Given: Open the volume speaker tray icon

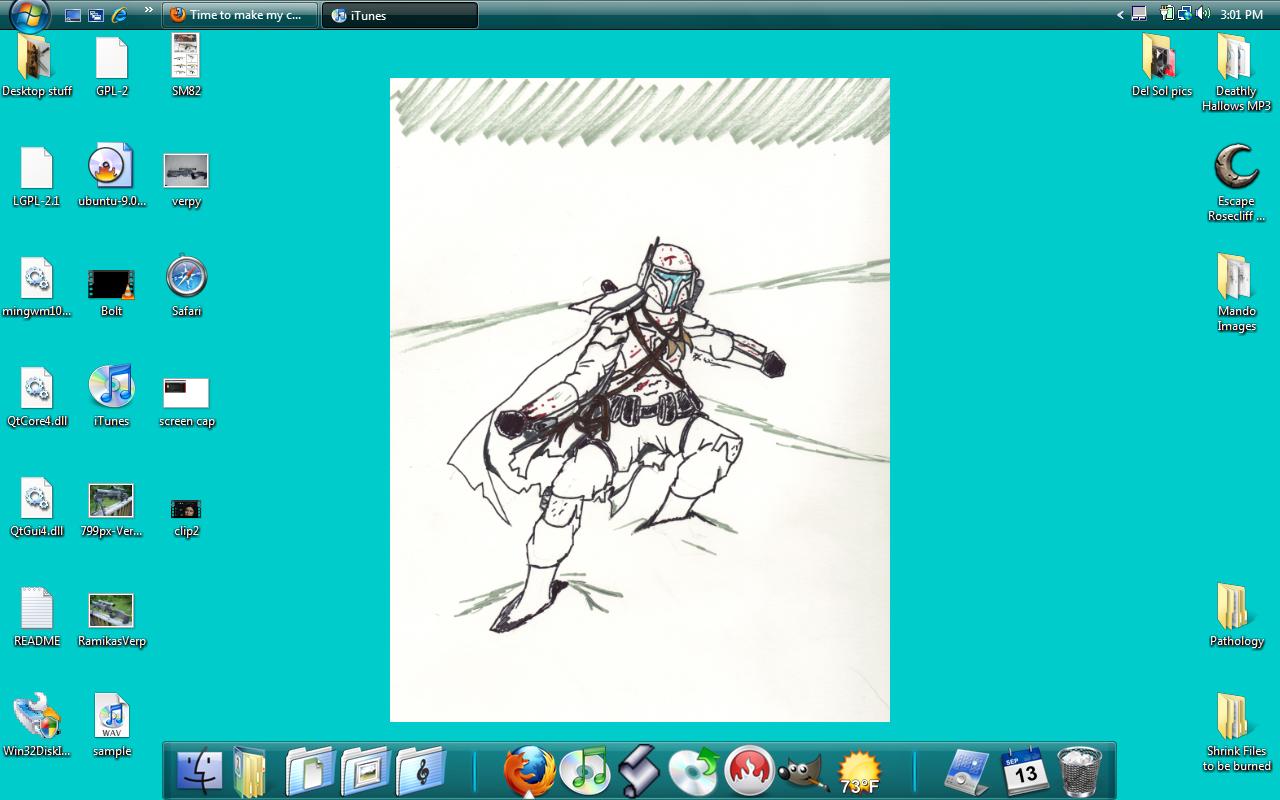Looking at the screenshot, I should 1202,14.
